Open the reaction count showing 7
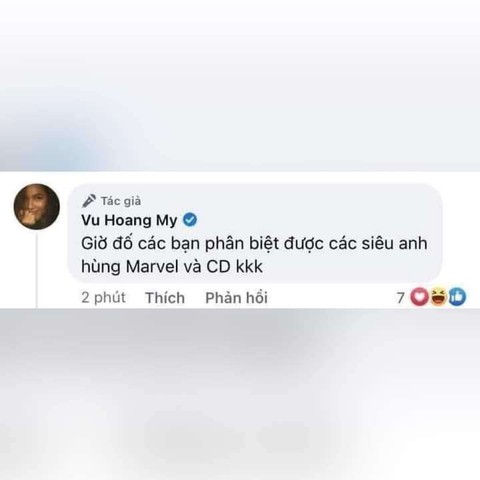 (x=400, y=297)
